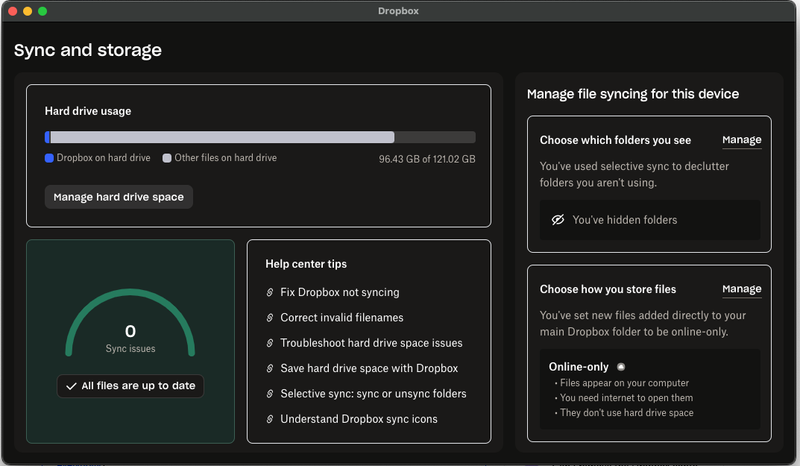Viewport: 800px width, 466px height.
Task: Click link icon beside Save hard drive space
Action: [269, 368]
